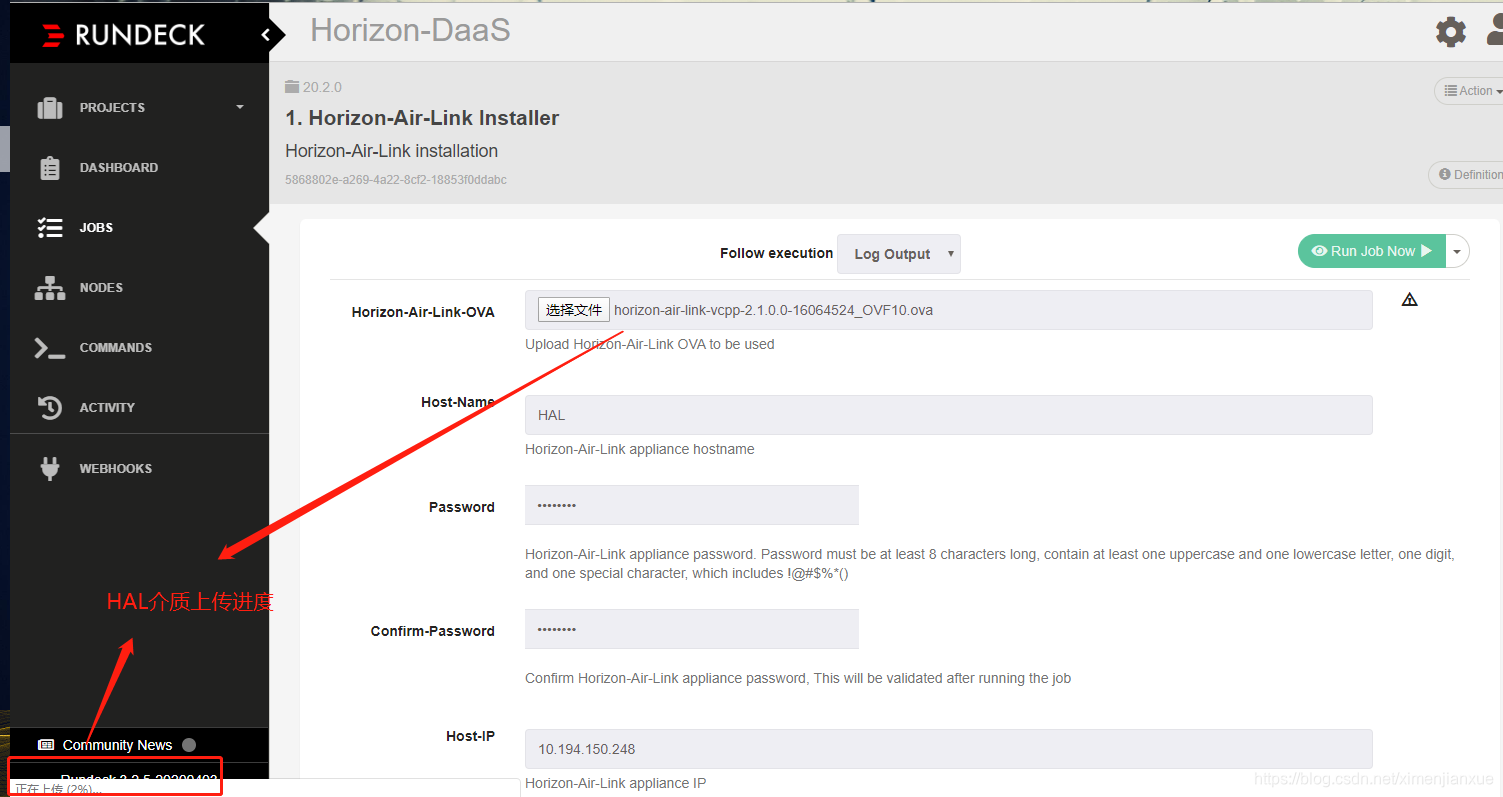
Task: Open the Horizon-DaaS project title
Action: click(410, 31)
